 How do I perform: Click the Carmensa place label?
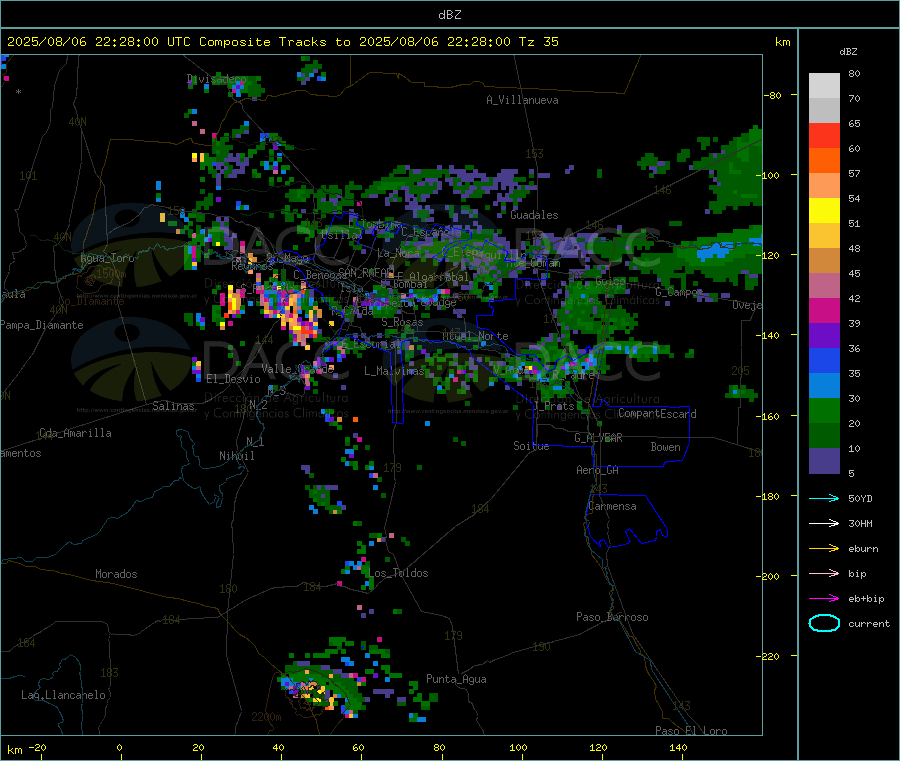pos(612,506)
